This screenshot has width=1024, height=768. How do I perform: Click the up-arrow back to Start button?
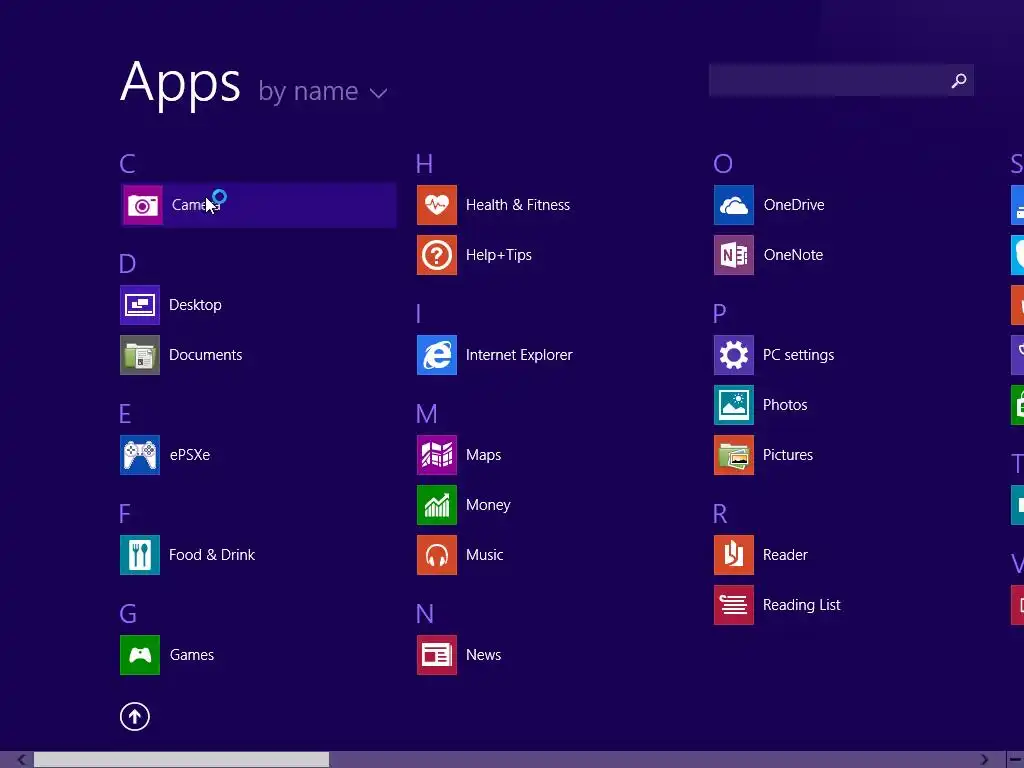point(135,716)
